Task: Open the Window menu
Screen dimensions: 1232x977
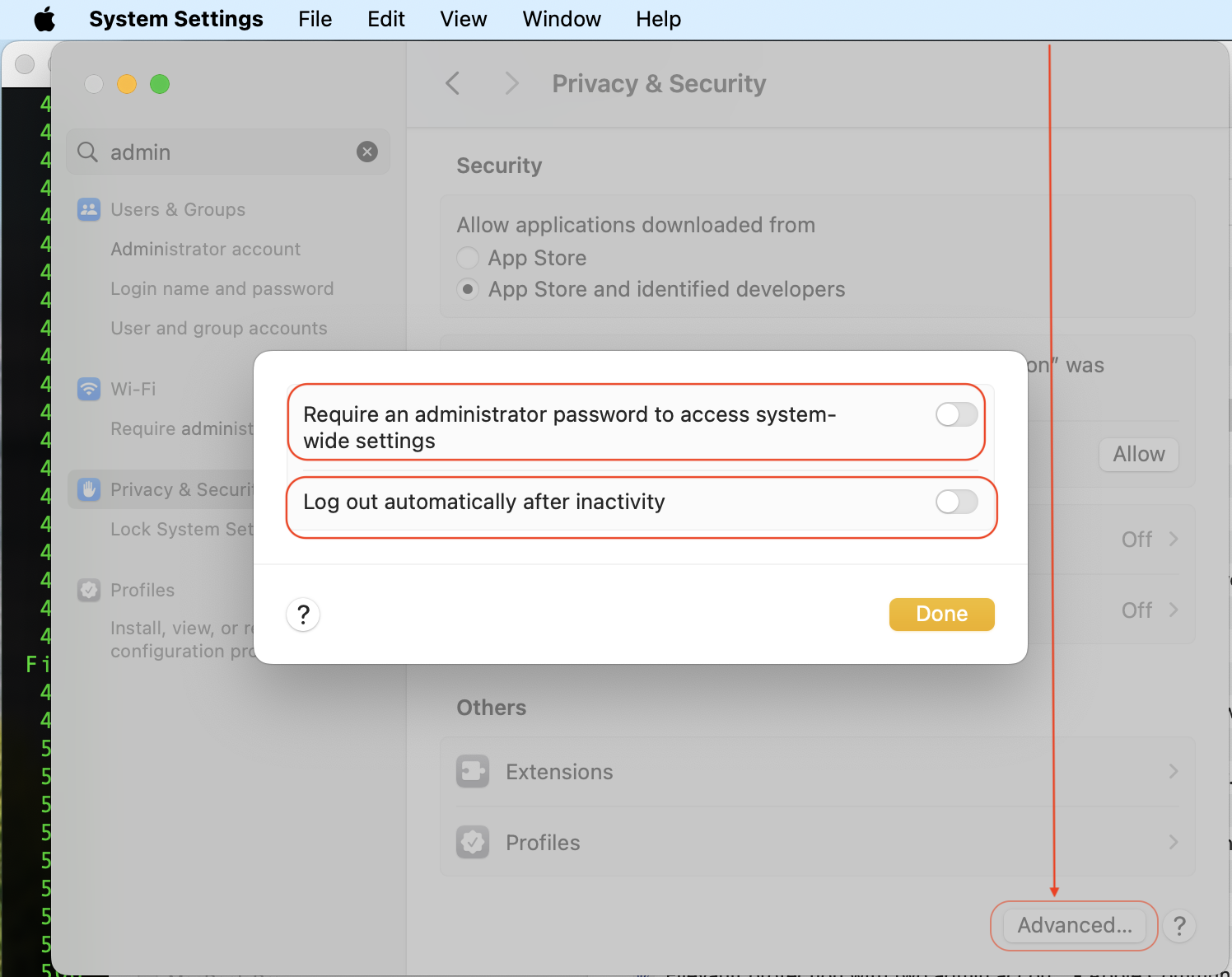Action: click(561, 18)
